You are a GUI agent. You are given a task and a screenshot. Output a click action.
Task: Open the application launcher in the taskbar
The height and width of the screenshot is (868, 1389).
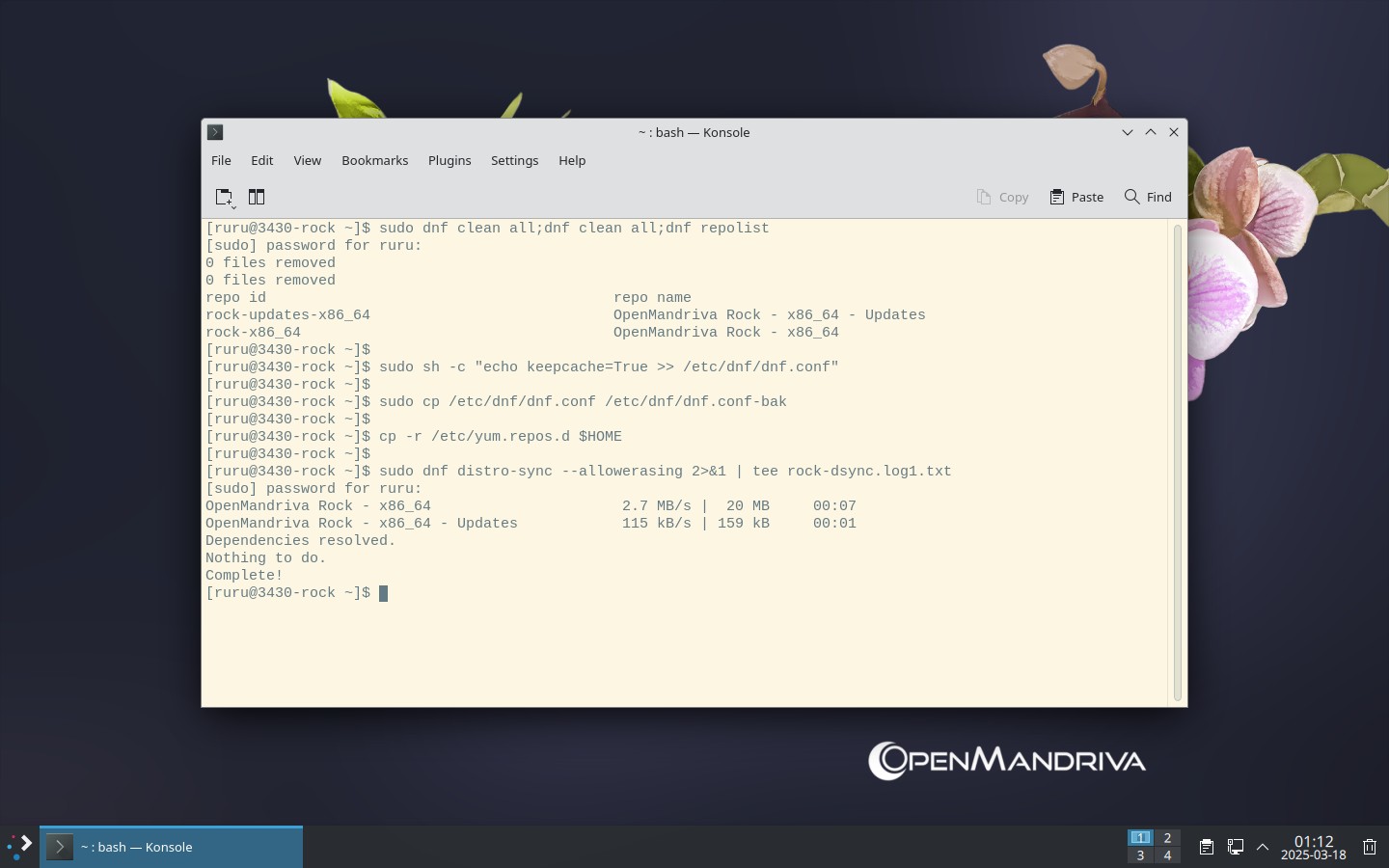point(19,847)
